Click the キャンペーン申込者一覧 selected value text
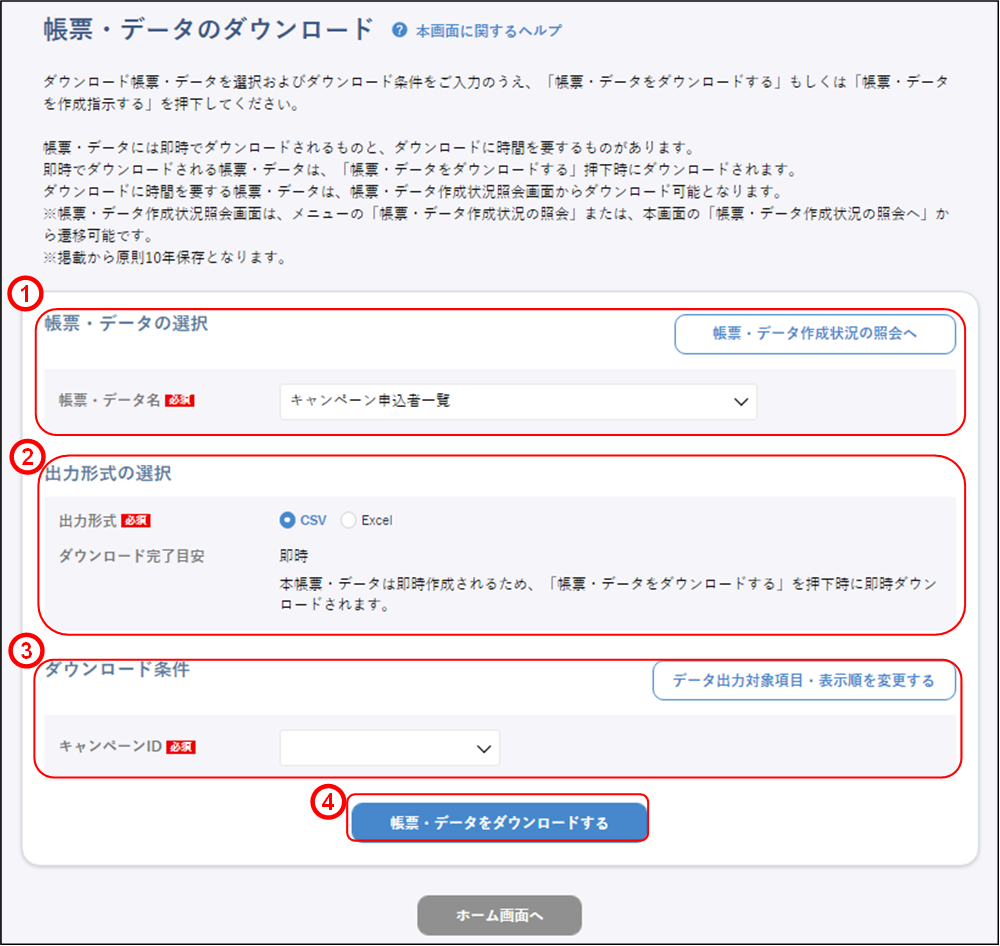The height and width of the screenshot is (946, 1000). pos(371,401)
